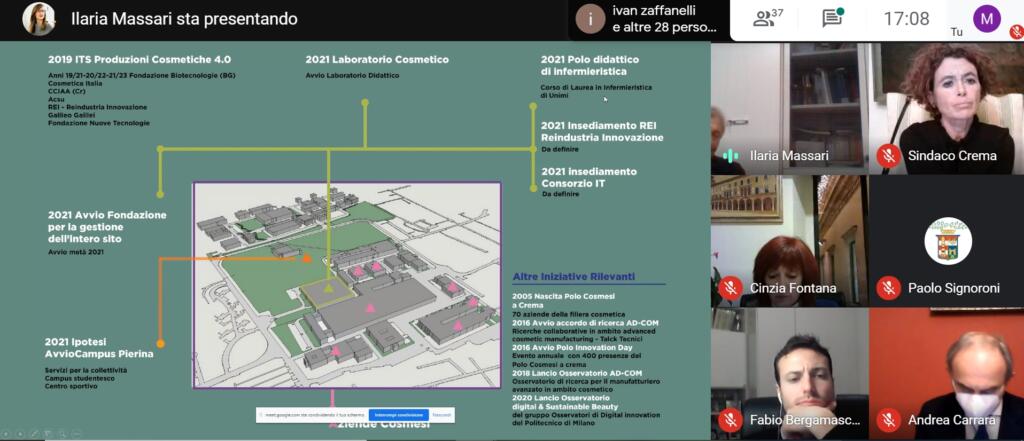
Task: Select Fabio Bergamaschi's video tile
Action: (x=789, y=373)
